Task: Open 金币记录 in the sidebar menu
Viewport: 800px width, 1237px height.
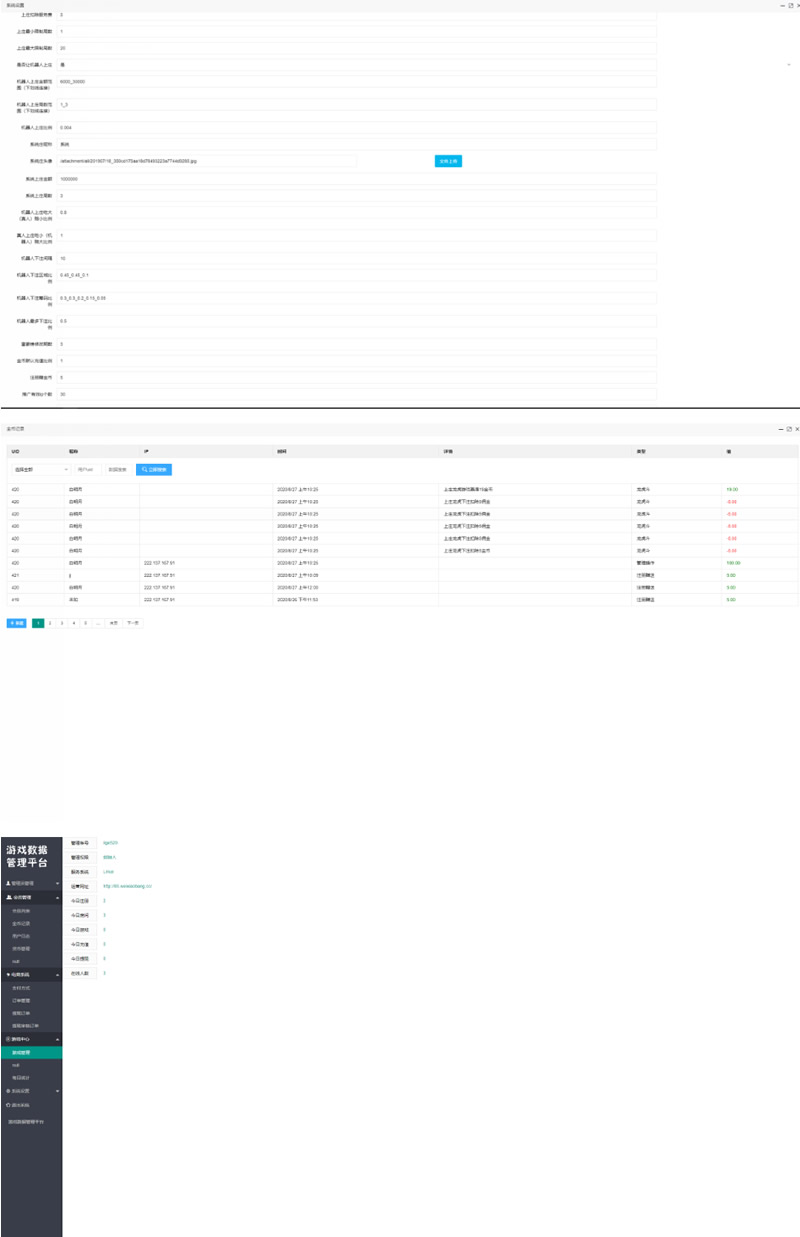Action: [x=21, y=923]
